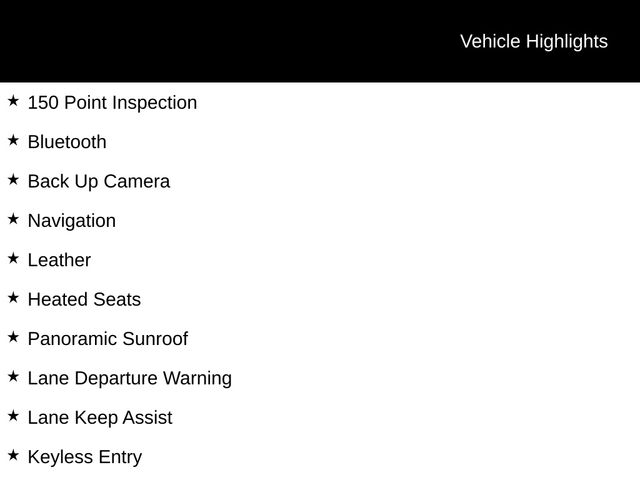
Task: Select the Heated Seats text
Action: point(84,299)
